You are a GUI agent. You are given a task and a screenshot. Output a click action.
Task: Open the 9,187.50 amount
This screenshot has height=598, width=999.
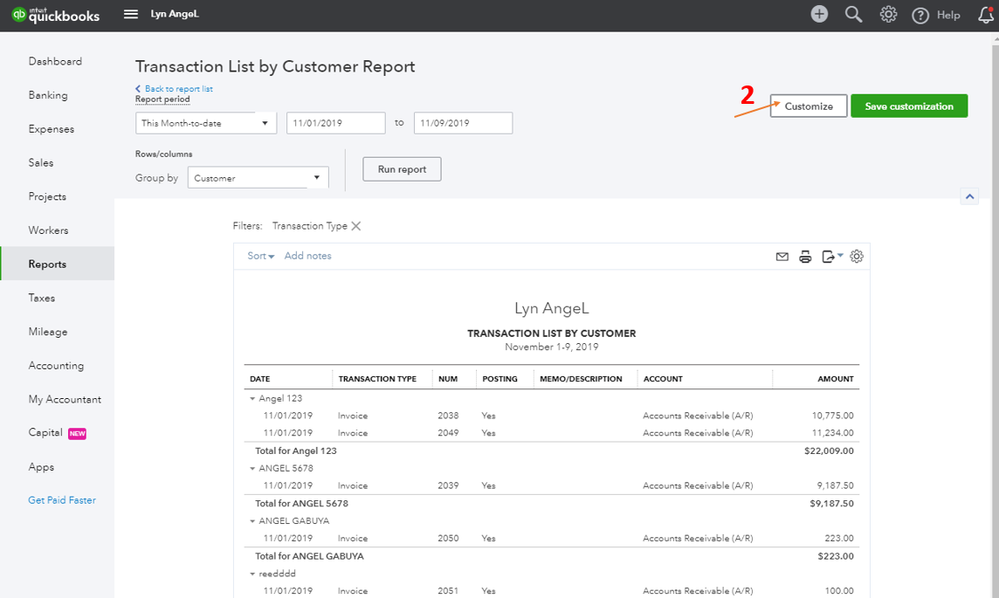pos(835,486)
